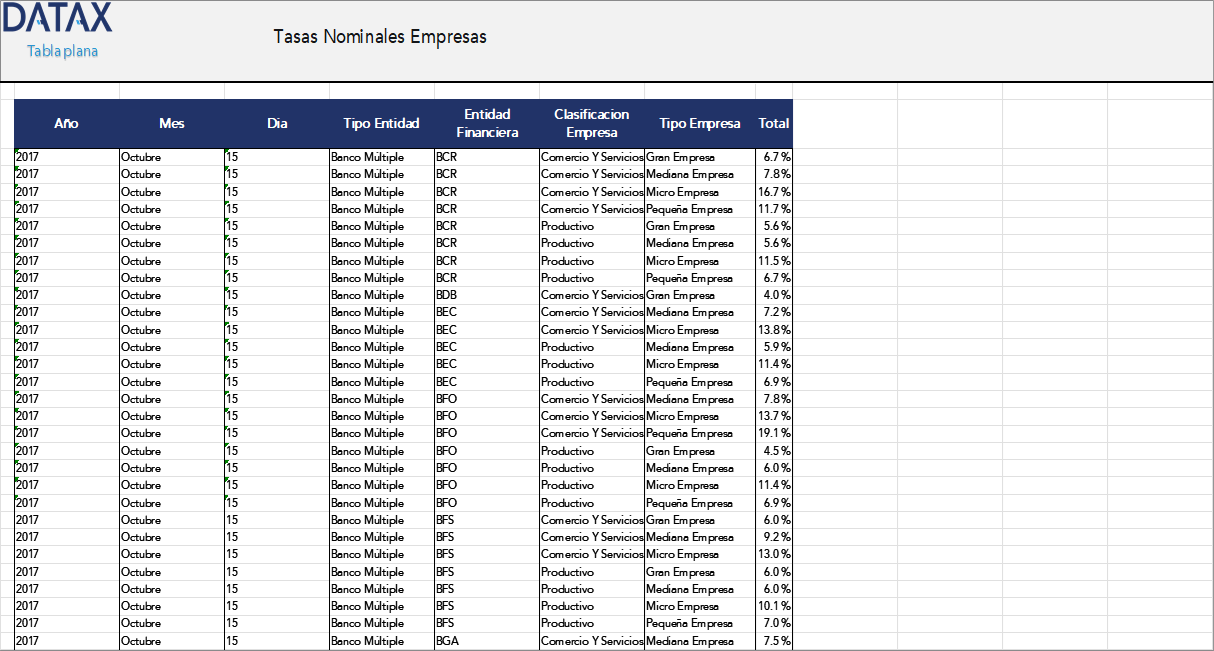
Task: Click the 13.8% total cell
Action: pos(774,330)
